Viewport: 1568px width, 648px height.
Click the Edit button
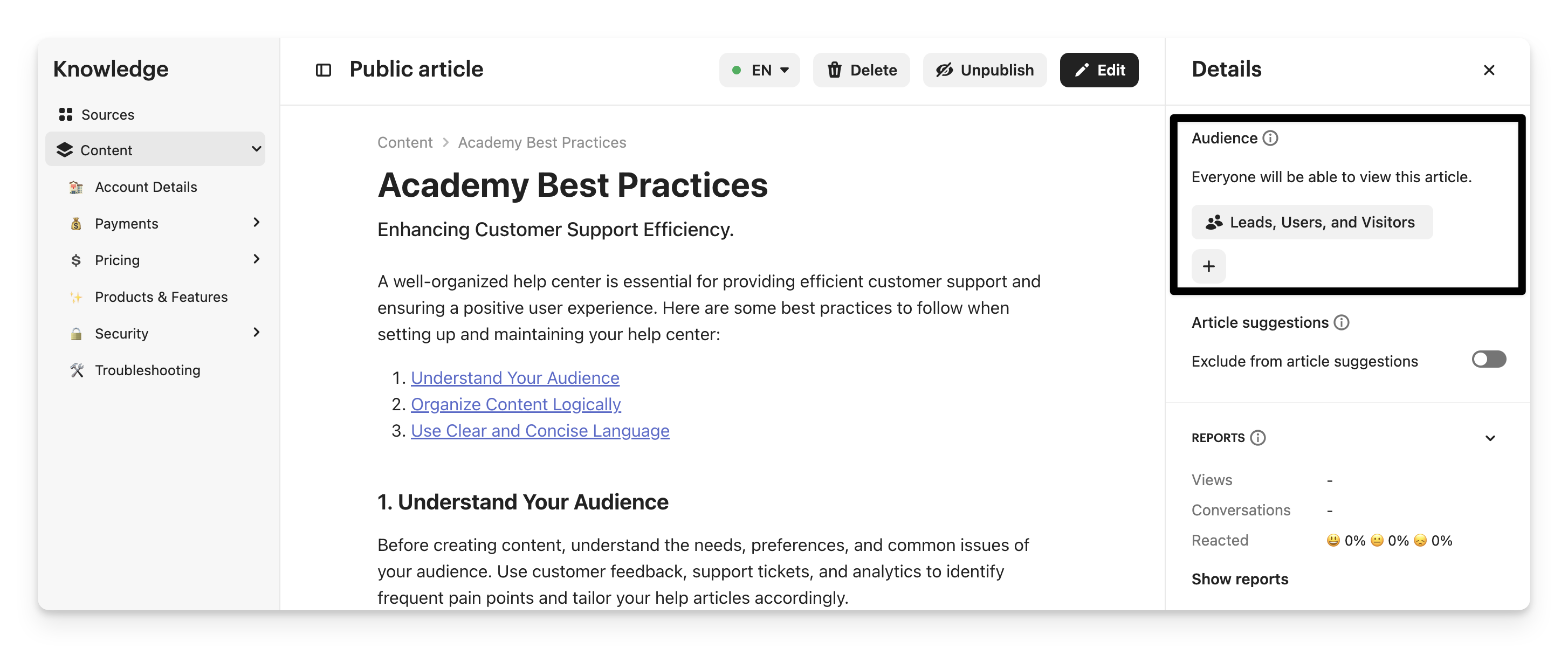point(1099,70)
